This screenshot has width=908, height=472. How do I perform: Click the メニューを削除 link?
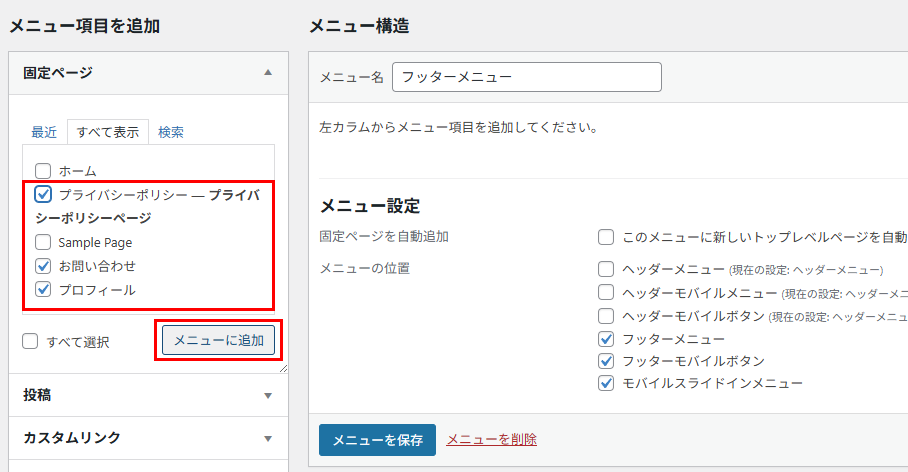491,439
